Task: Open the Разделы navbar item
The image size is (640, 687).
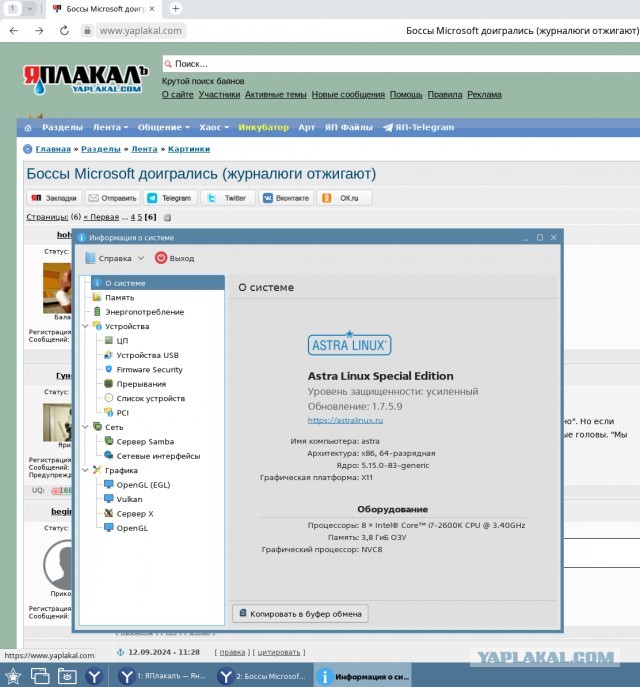Action: (62, 127)
